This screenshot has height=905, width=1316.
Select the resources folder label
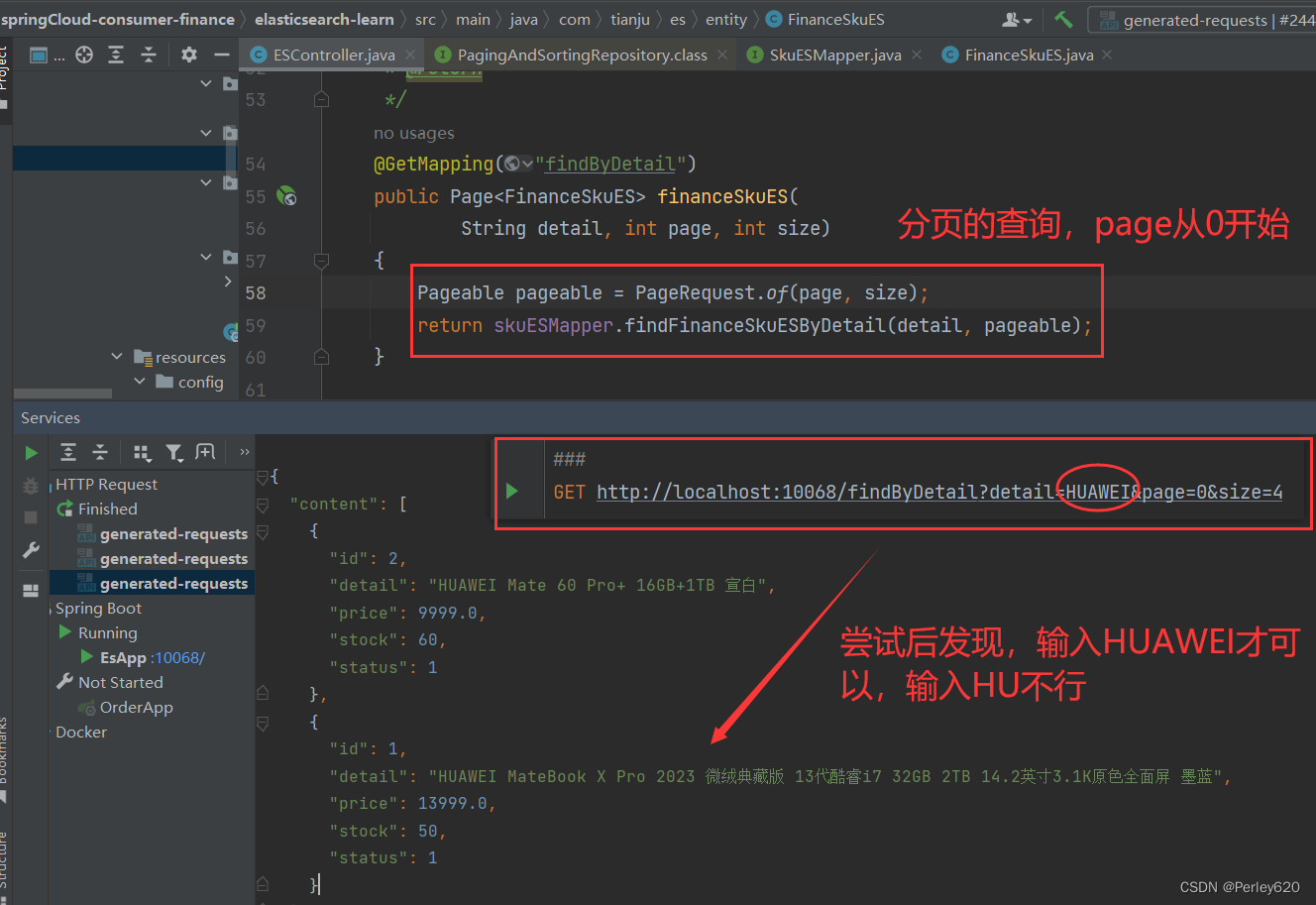pos(190,357)
